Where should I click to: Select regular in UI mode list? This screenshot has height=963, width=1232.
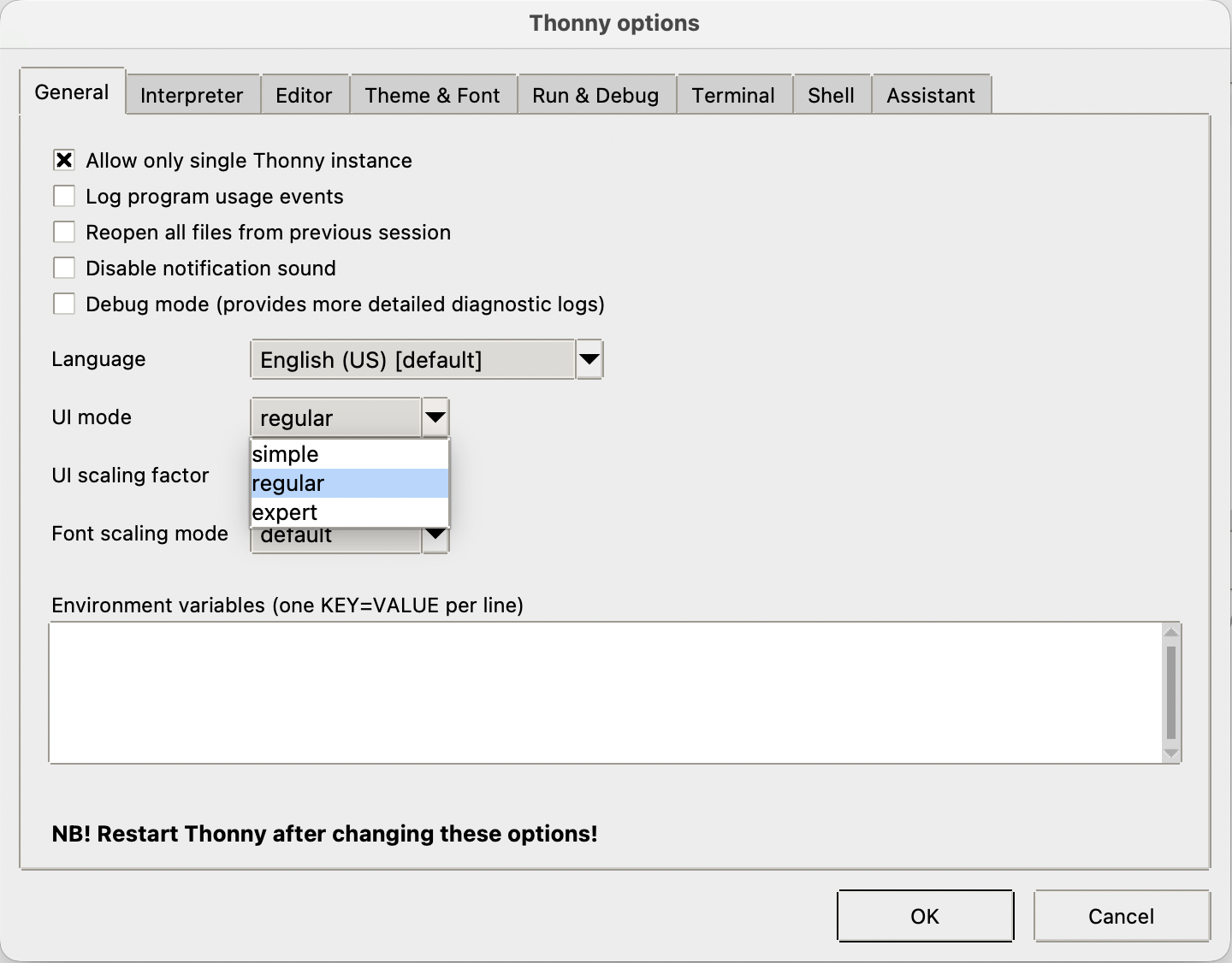click(350, 483)
